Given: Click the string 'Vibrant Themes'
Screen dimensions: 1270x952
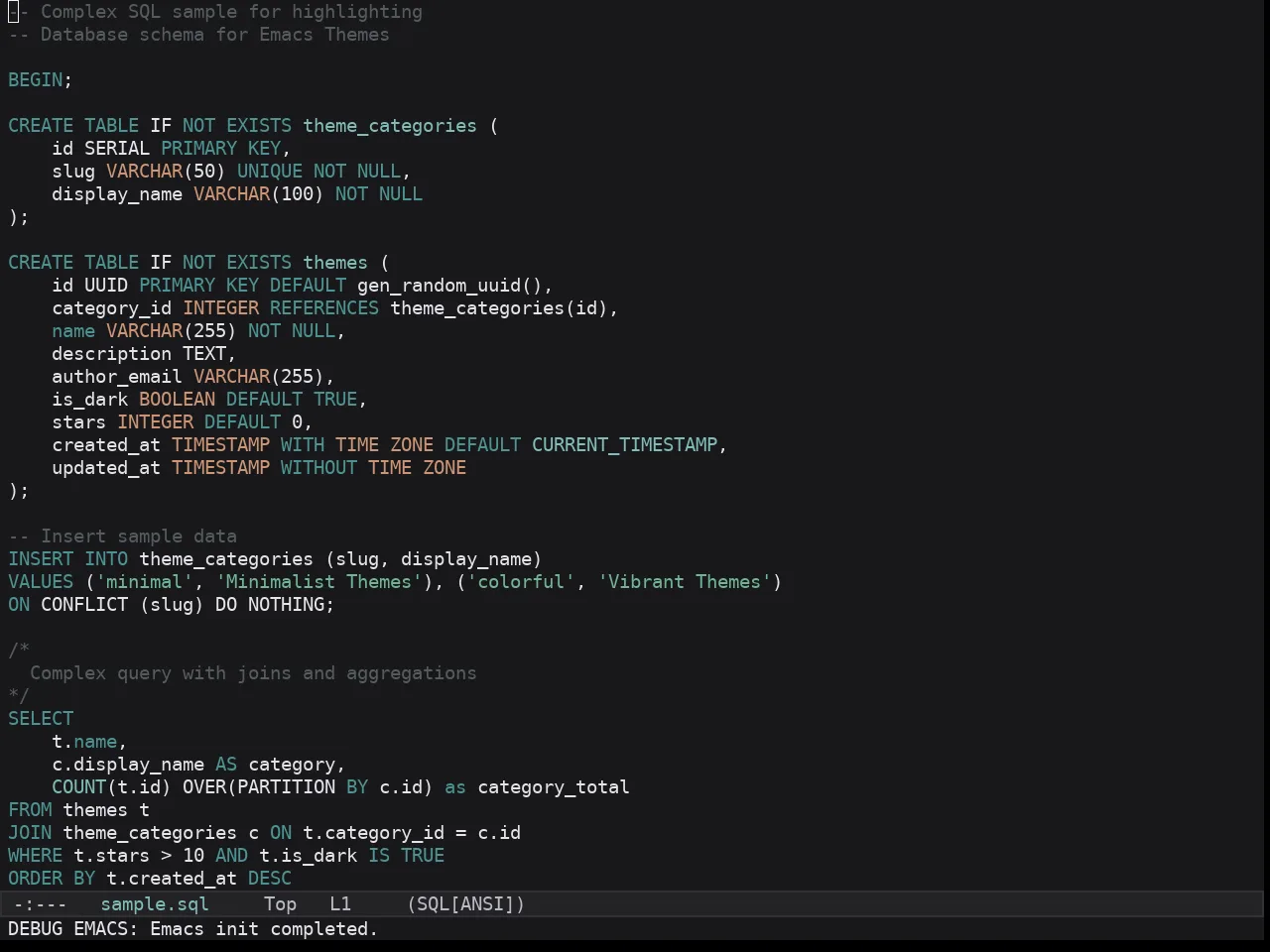Looking at the screenshot, I should pyautogui.click(x=685, y=582).
